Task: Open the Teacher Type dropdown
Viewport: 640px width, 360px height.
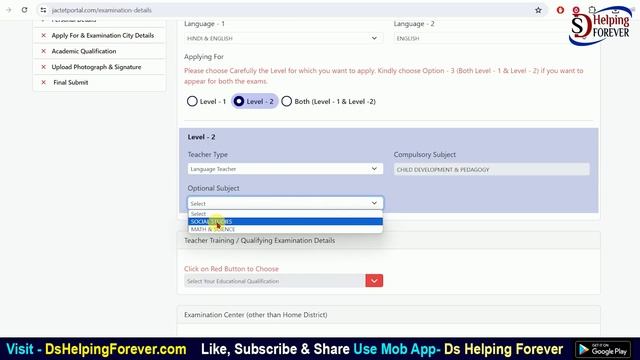Action: [x=285, y=169]
